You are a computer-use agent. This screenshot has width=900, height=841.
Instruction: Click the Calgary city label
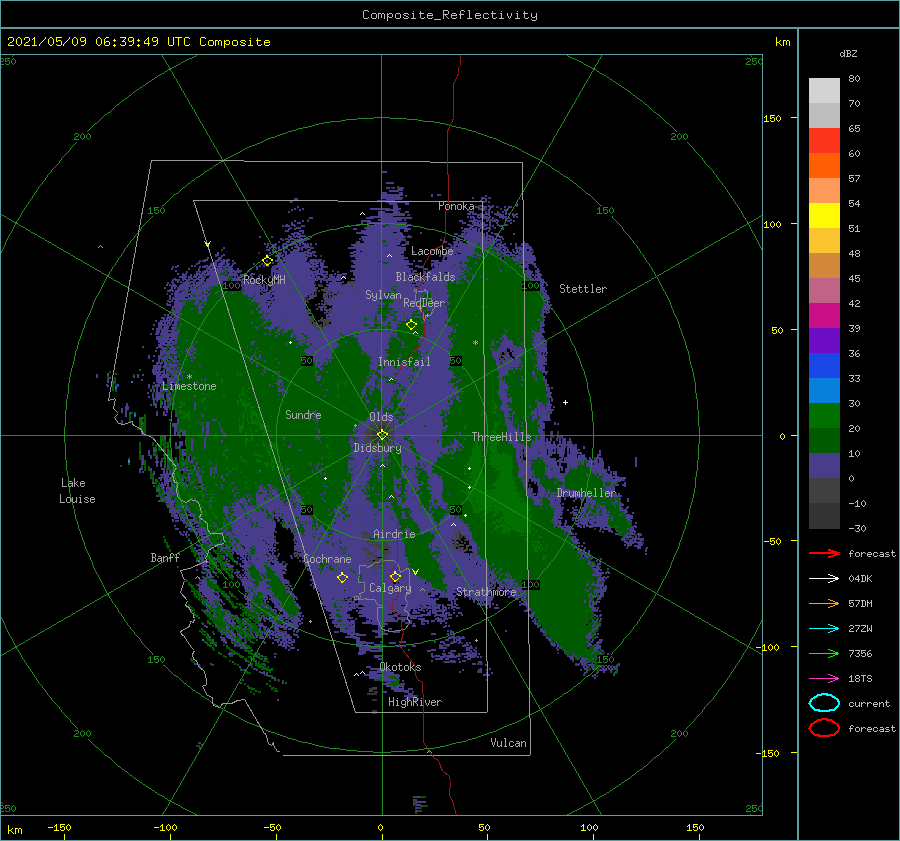(390, 588)
